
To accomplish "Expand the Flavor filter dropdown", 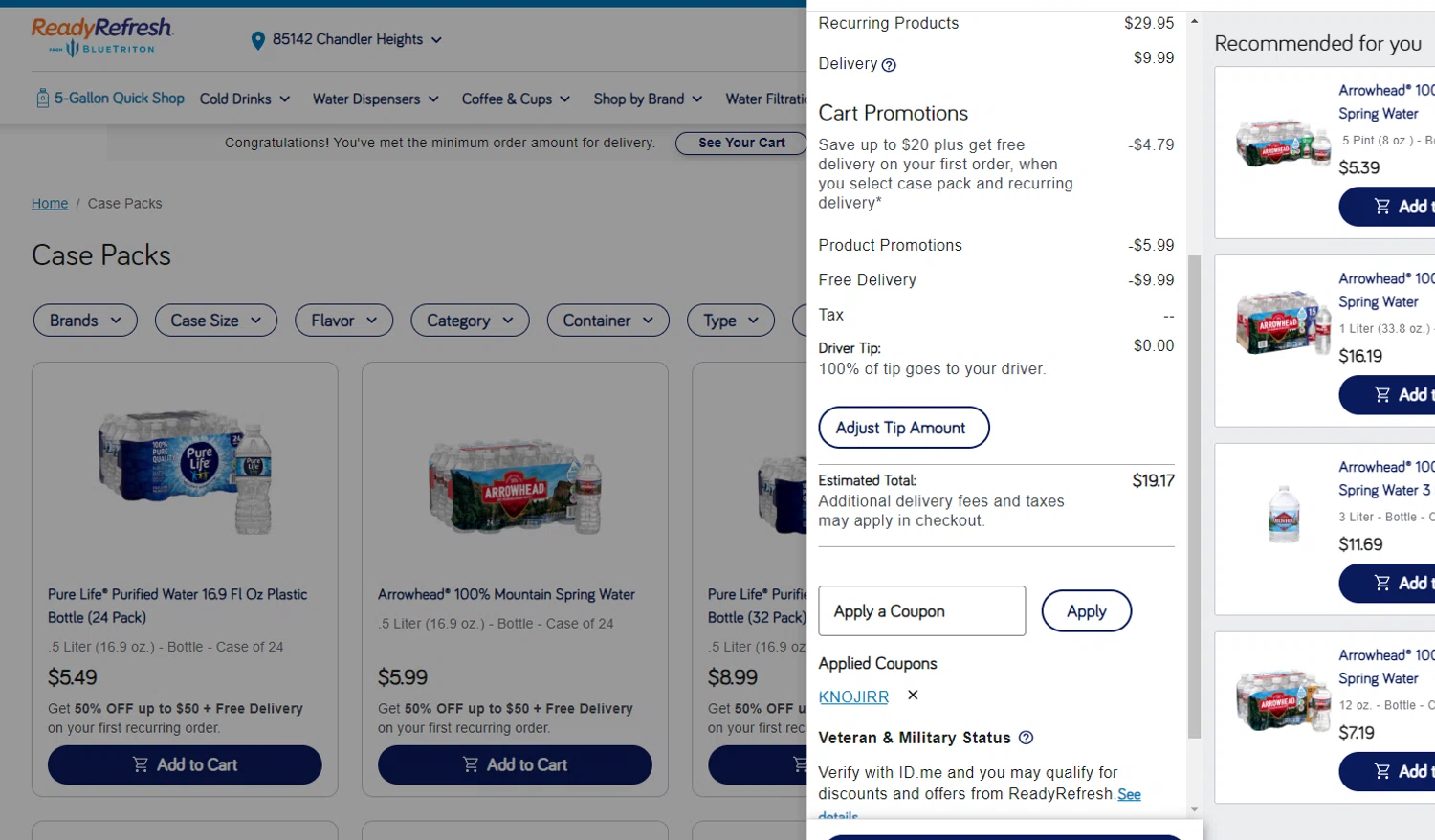I will 343,321.
